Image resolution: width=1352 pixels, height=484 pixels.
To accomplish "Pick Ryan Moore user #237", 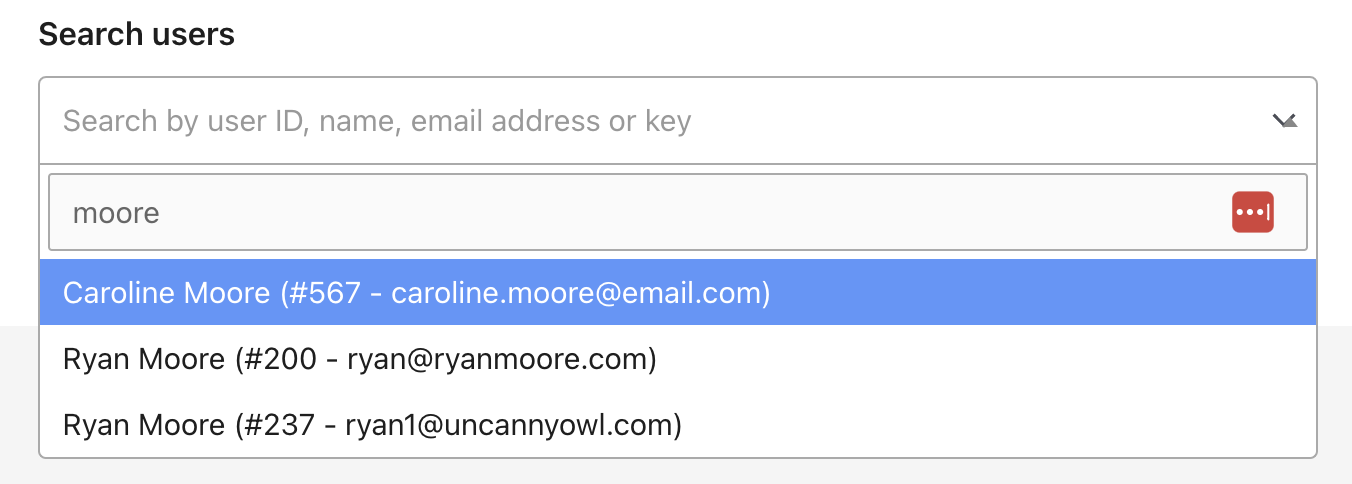I will pyautogui.click(x=372, y=425).
